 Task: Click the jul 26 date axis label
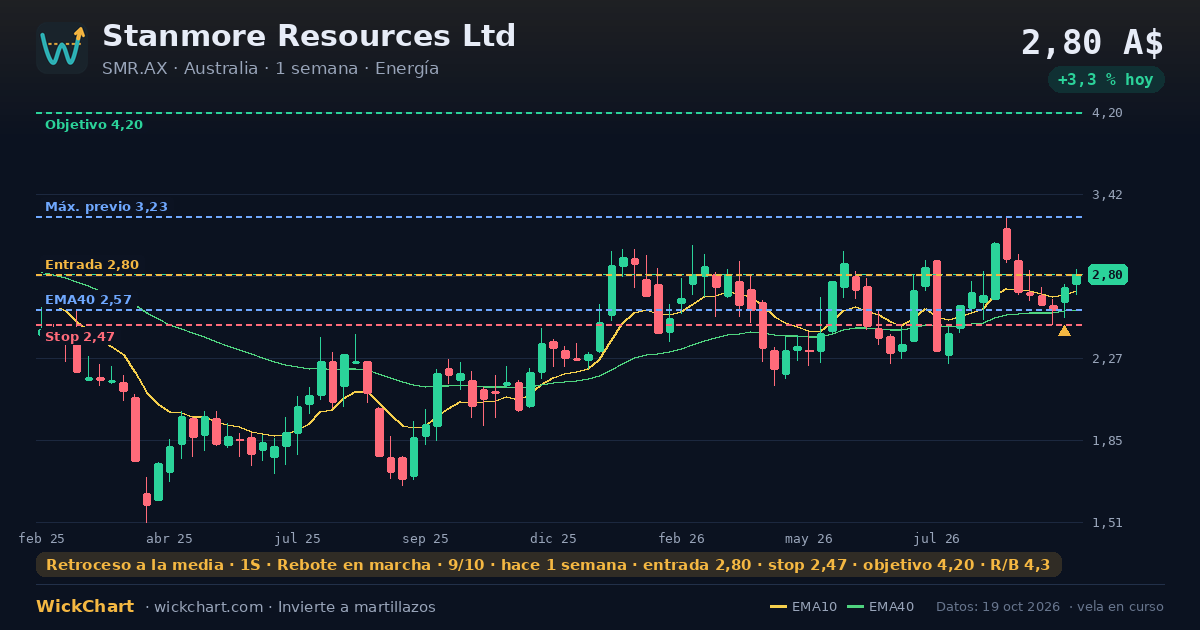click(938, 538)
